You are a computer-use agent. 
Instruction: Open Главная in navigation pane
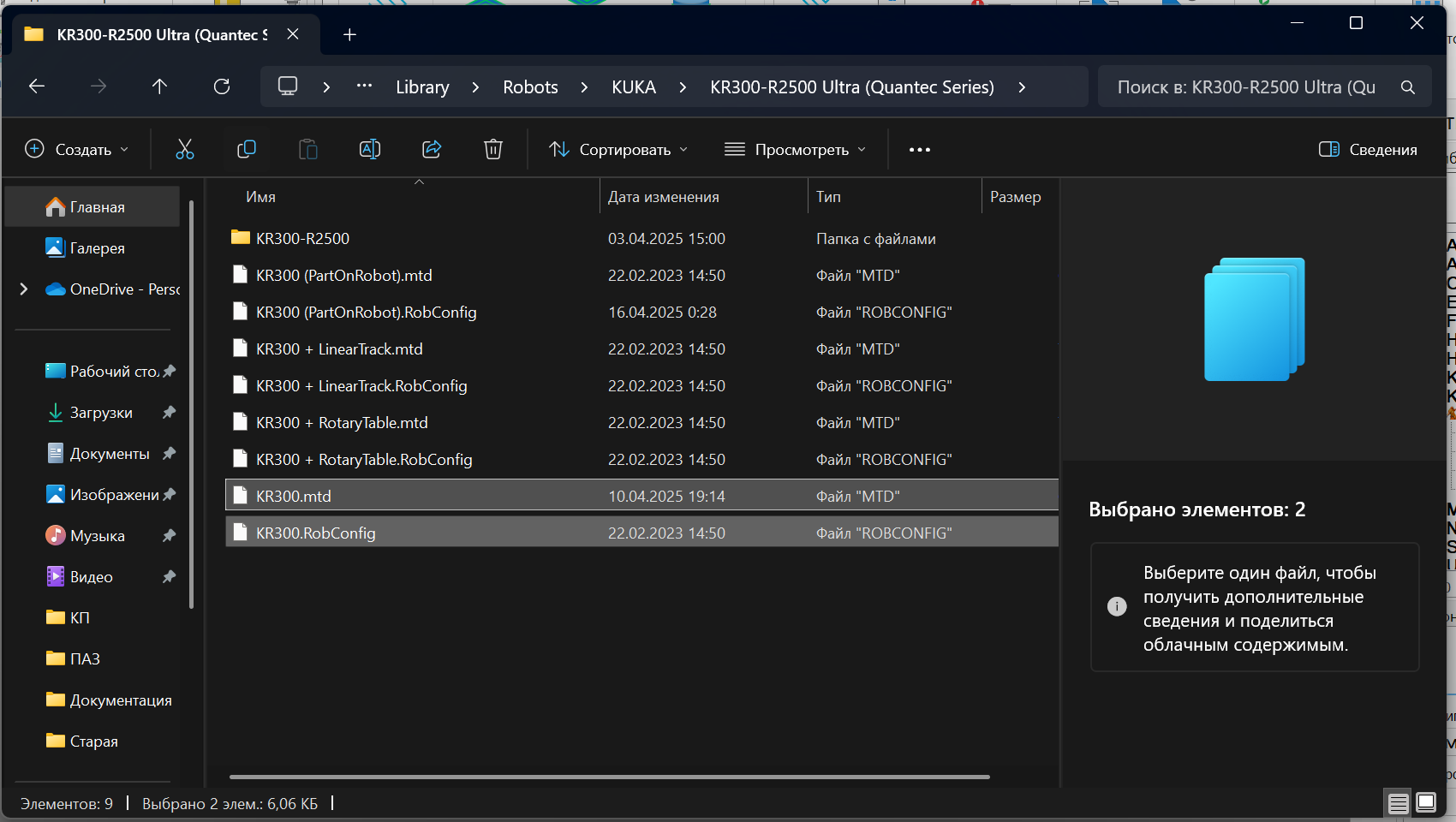pos(92,207)
